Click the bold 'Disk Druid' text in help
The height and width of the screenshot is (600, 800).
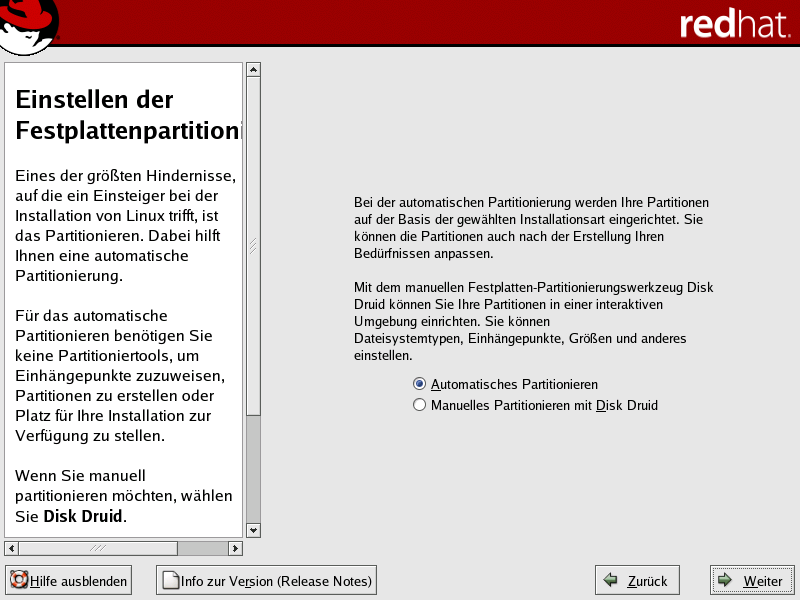[83, 517]
